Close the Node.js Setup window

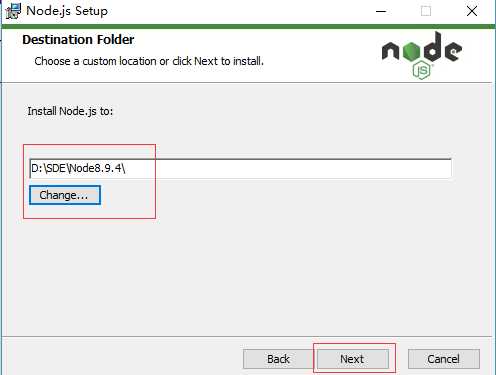coord(472,11)
